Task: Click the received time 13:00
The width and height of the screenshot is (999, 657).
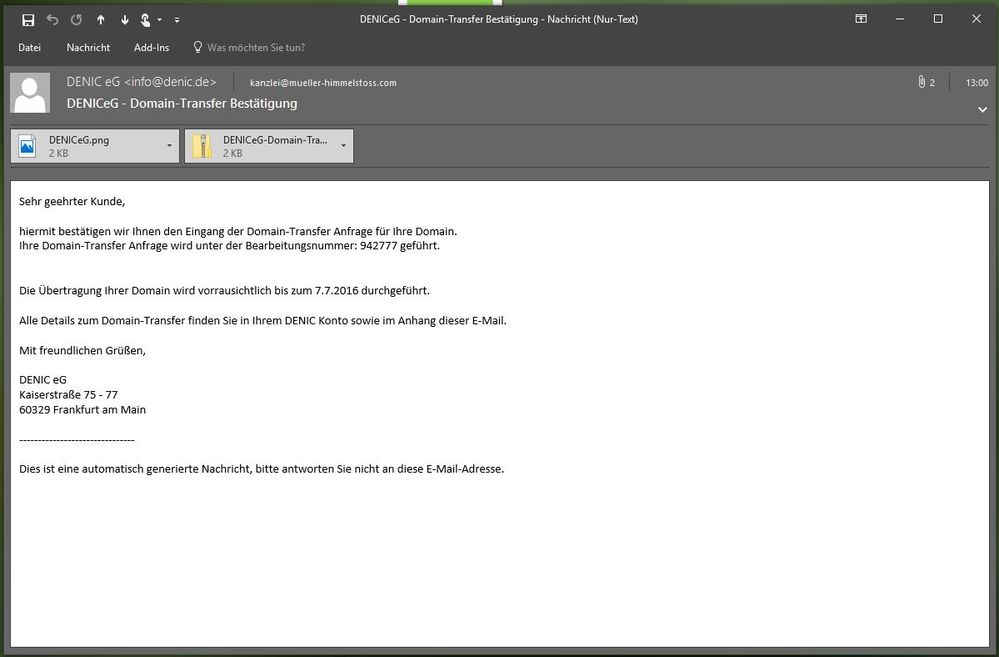Action: [977, 83]
